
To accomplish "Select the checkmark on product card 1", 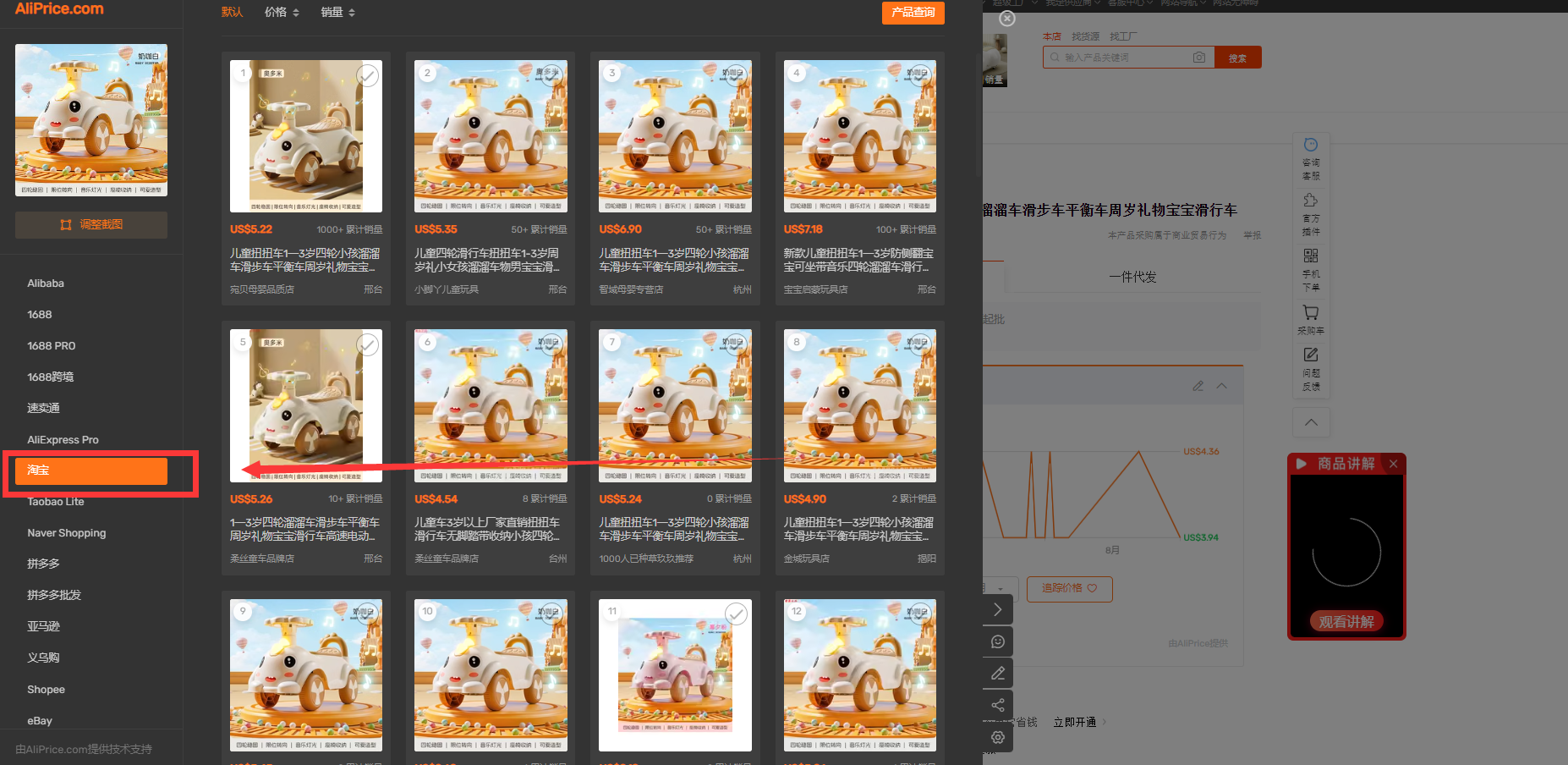I will point(367,75).
